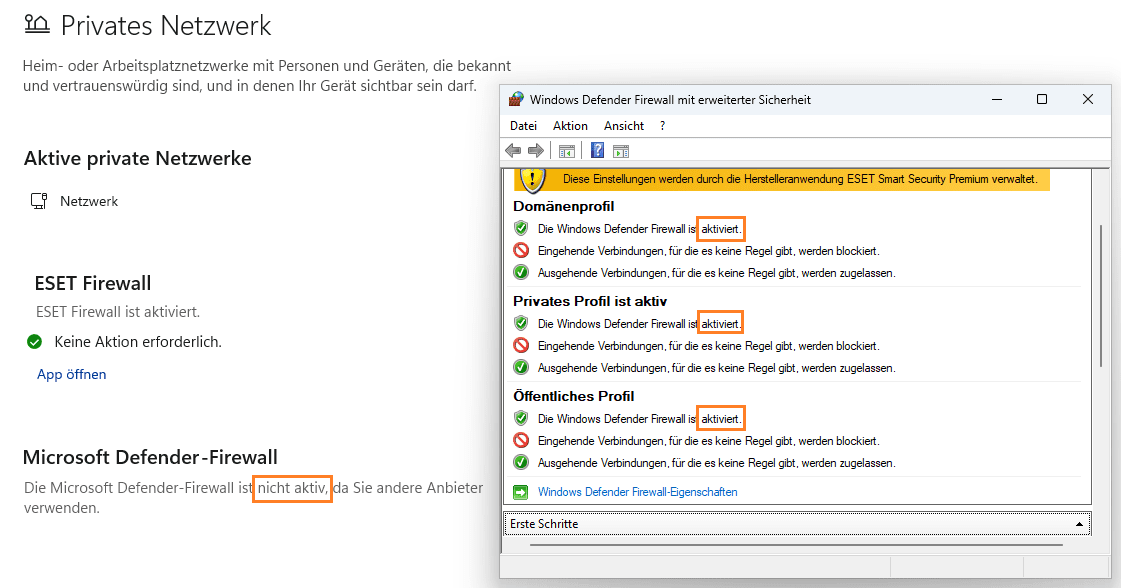1121x588 pixels.
Task: Collapse the Erste Schritte section
Action: tap(1079, 524)
